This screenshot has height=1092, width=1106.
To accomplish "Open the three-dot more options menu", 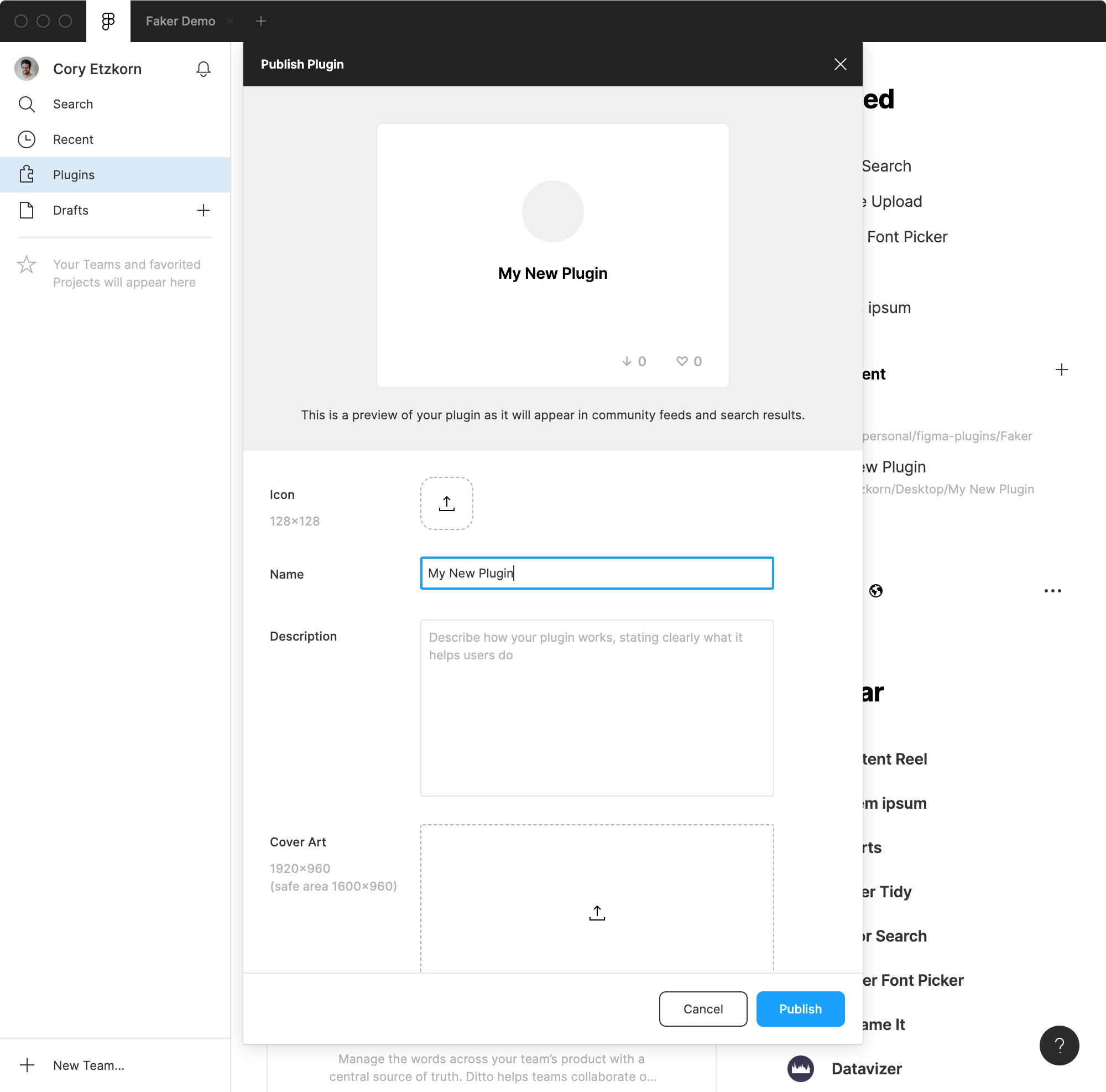I will click(1052, 590).
